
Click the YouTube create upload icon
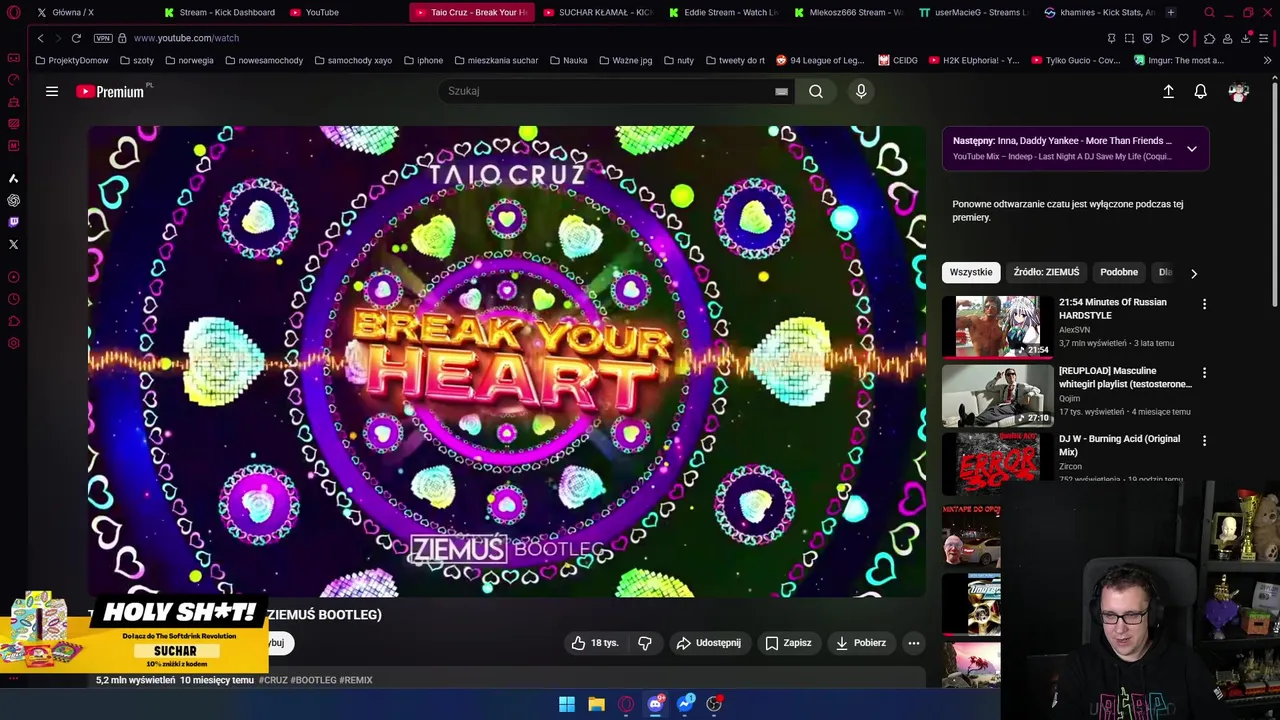[x=1168, y=91]
